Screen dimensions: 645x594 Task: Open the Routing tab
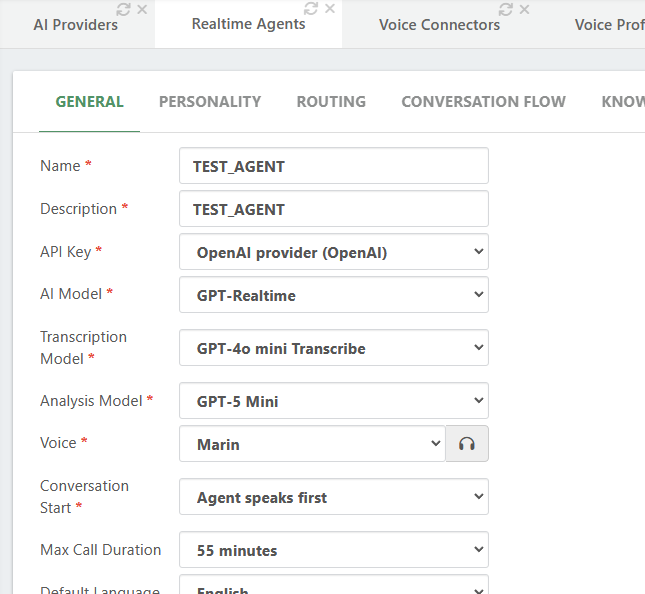pos(331,101)
